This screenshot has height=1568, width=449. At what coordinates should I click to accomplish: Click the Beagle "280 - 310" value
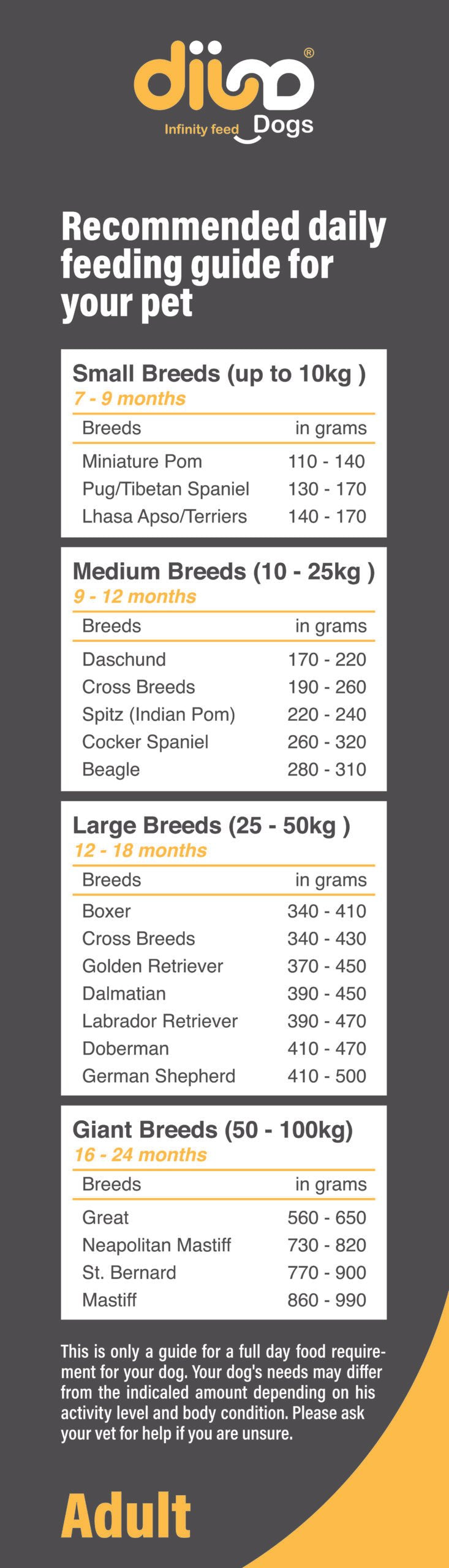pyautogui.click(x=327, y=769)
